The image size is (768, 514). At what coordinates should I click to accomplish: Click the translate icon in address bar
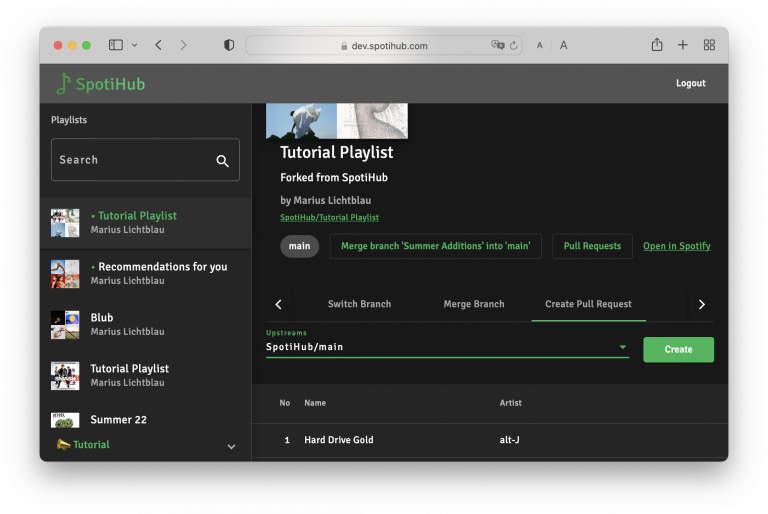coord(498,45)
